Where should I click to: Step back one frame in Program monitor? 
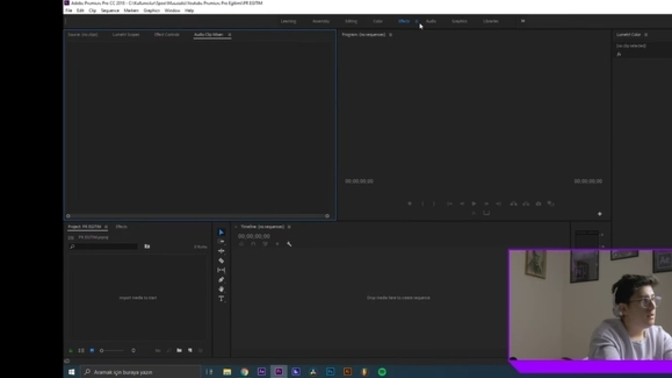pos(462,204)
